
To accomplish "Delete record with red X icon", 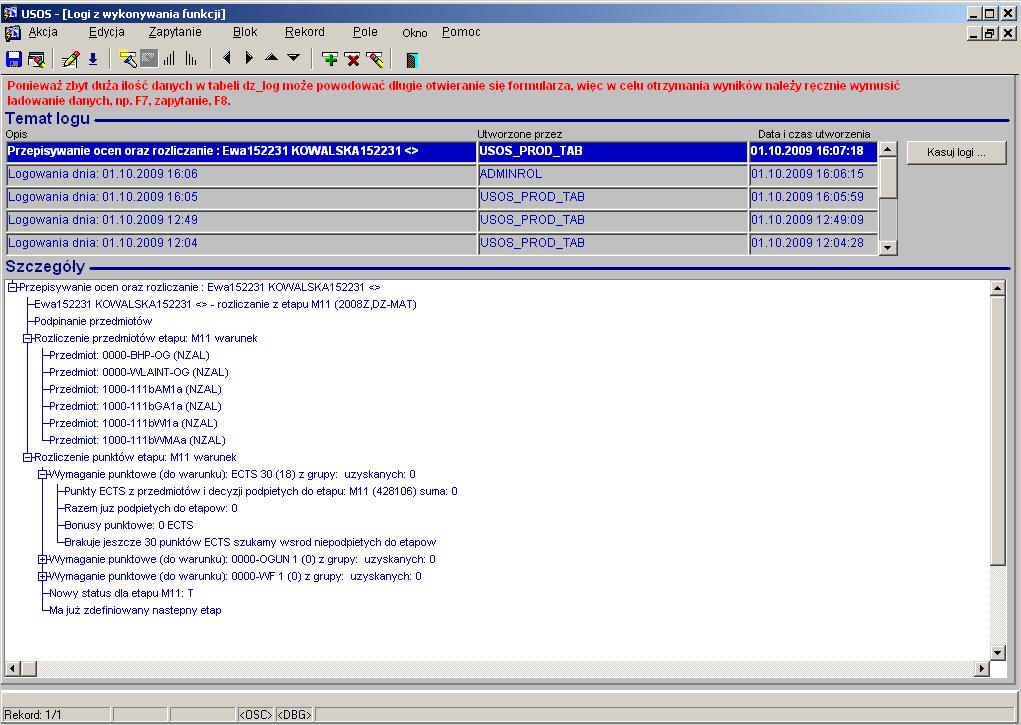I will click(352, 60).
